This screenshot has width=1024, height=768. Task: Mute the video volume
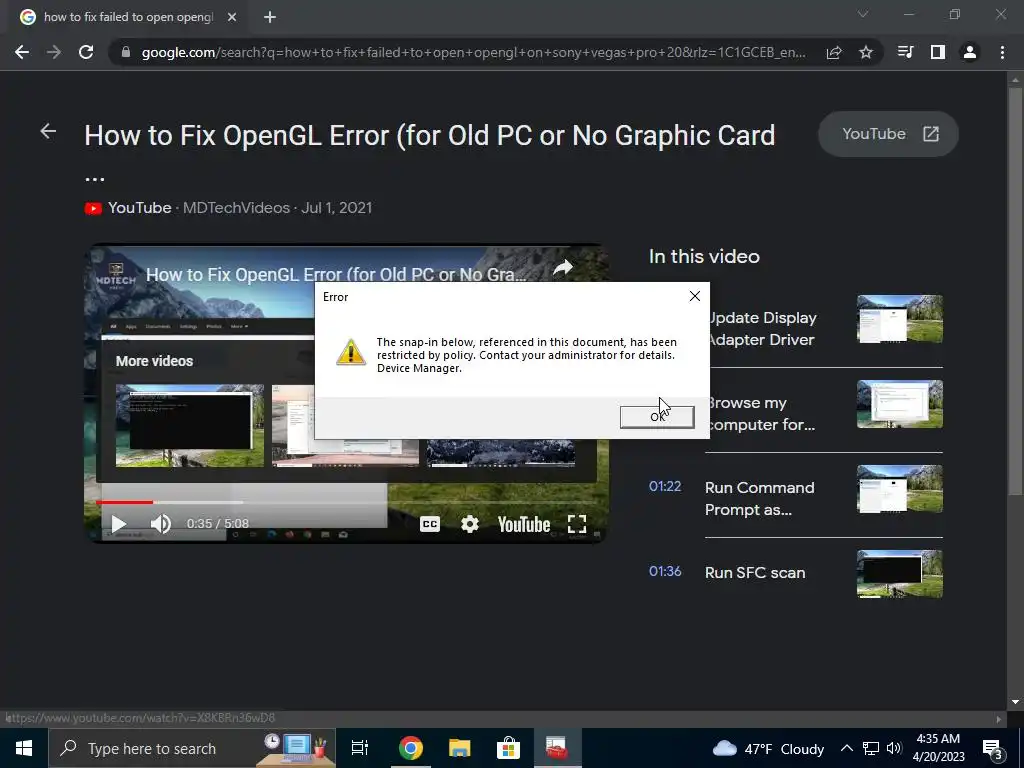(x=161, y=524)
